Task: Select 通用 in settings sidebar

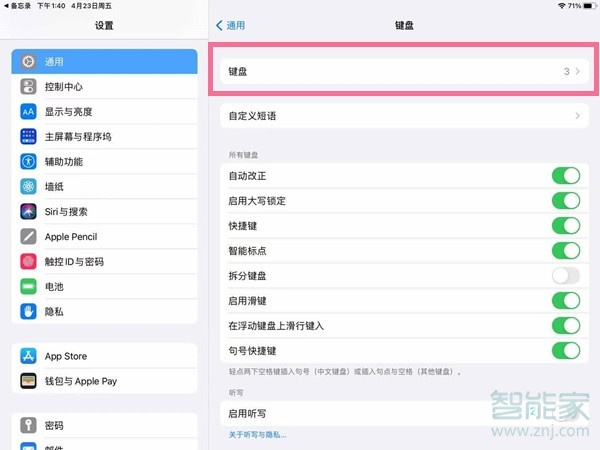Action: [104, 61]
